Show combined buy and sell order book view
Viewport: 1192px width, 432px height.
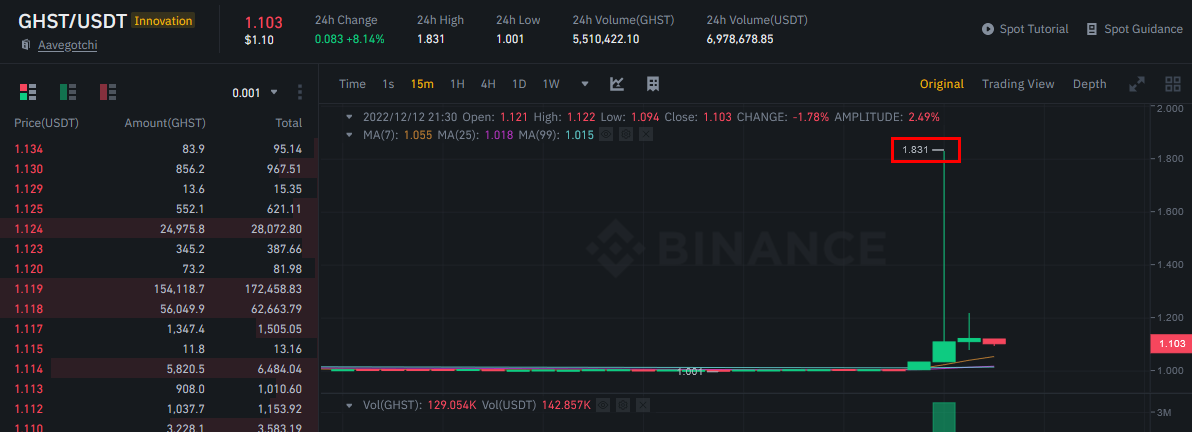tap(28, 92)
